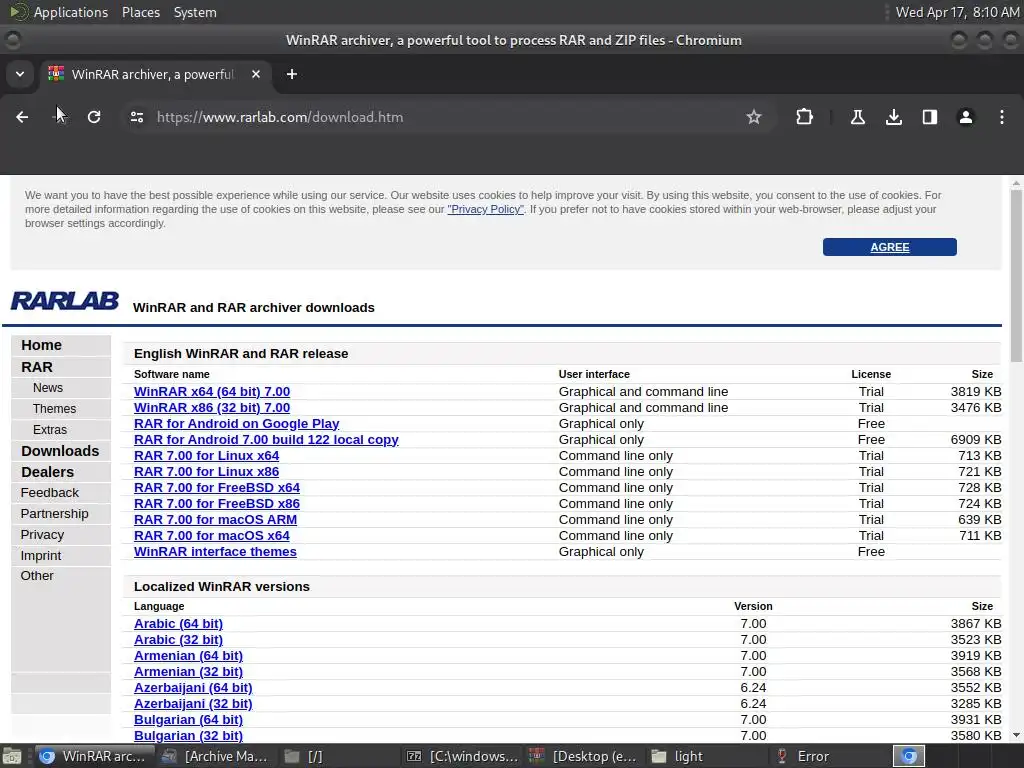Open Imprint in the sidebar
Image resolution: width=1024 pixels, height=768 pixels.
tap(40, 555)
